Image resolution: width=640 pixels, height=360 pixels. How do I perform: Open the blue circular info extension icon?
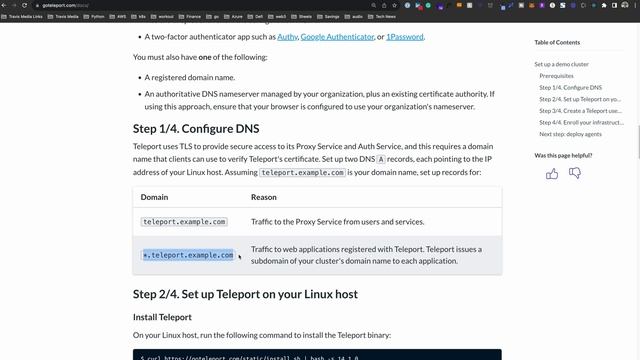coord(407,5)
